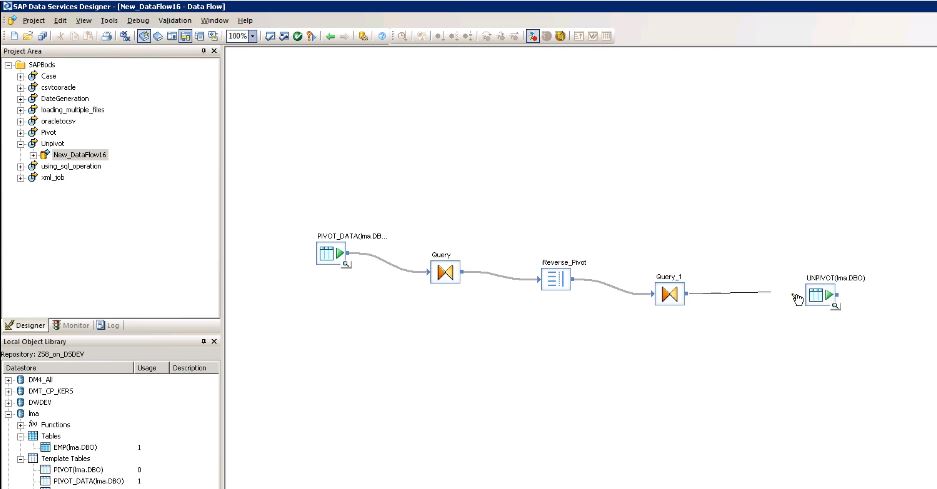Open the Validation menu
Image resolution: width=937 pixels, height=489 pixels.
175,20
